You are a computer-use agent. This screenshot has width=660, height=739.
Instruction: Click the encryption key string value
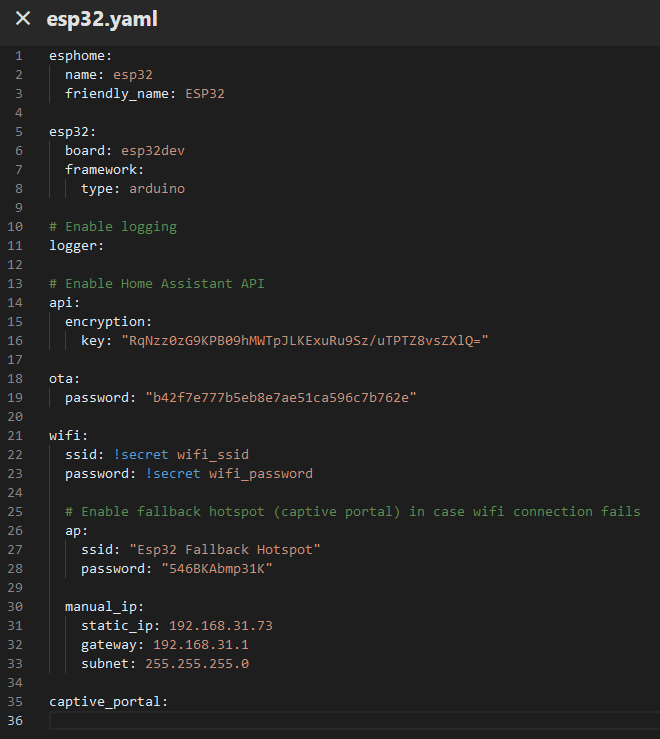pyautogui.click(x=305, y=341)
